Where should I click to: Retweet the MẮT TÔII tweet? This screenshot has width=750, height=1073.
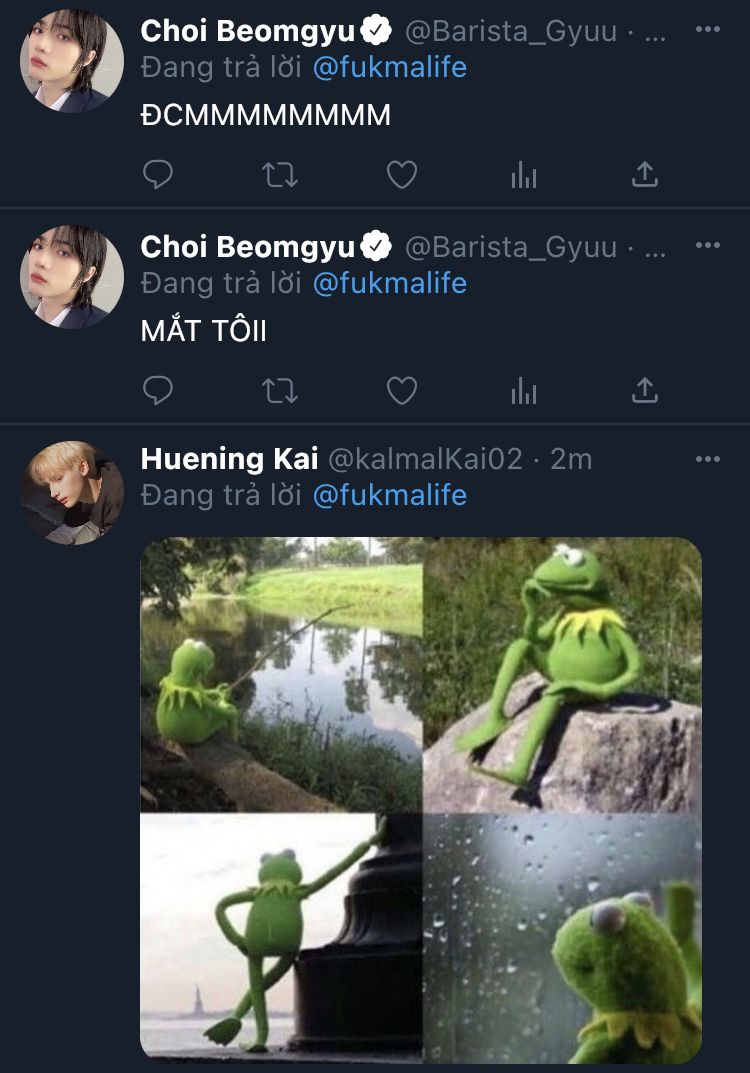(x=279, y=390)
